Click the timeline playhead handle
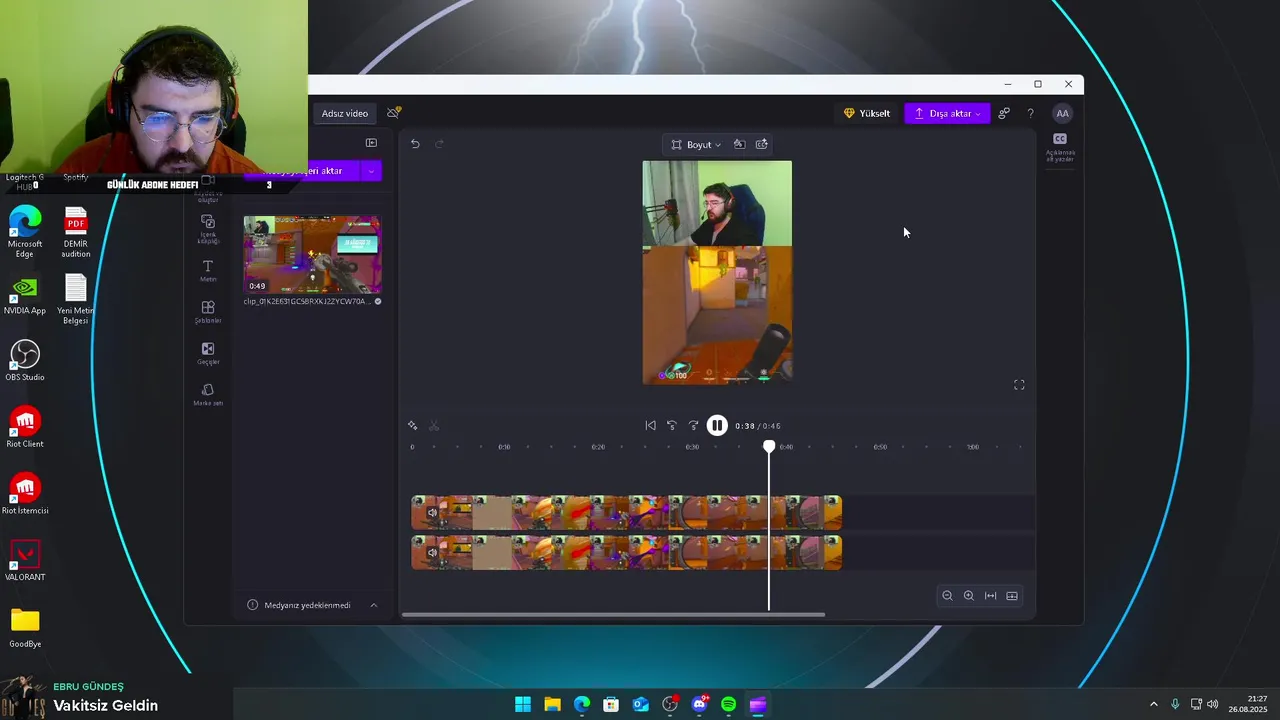 pos(769,446)
